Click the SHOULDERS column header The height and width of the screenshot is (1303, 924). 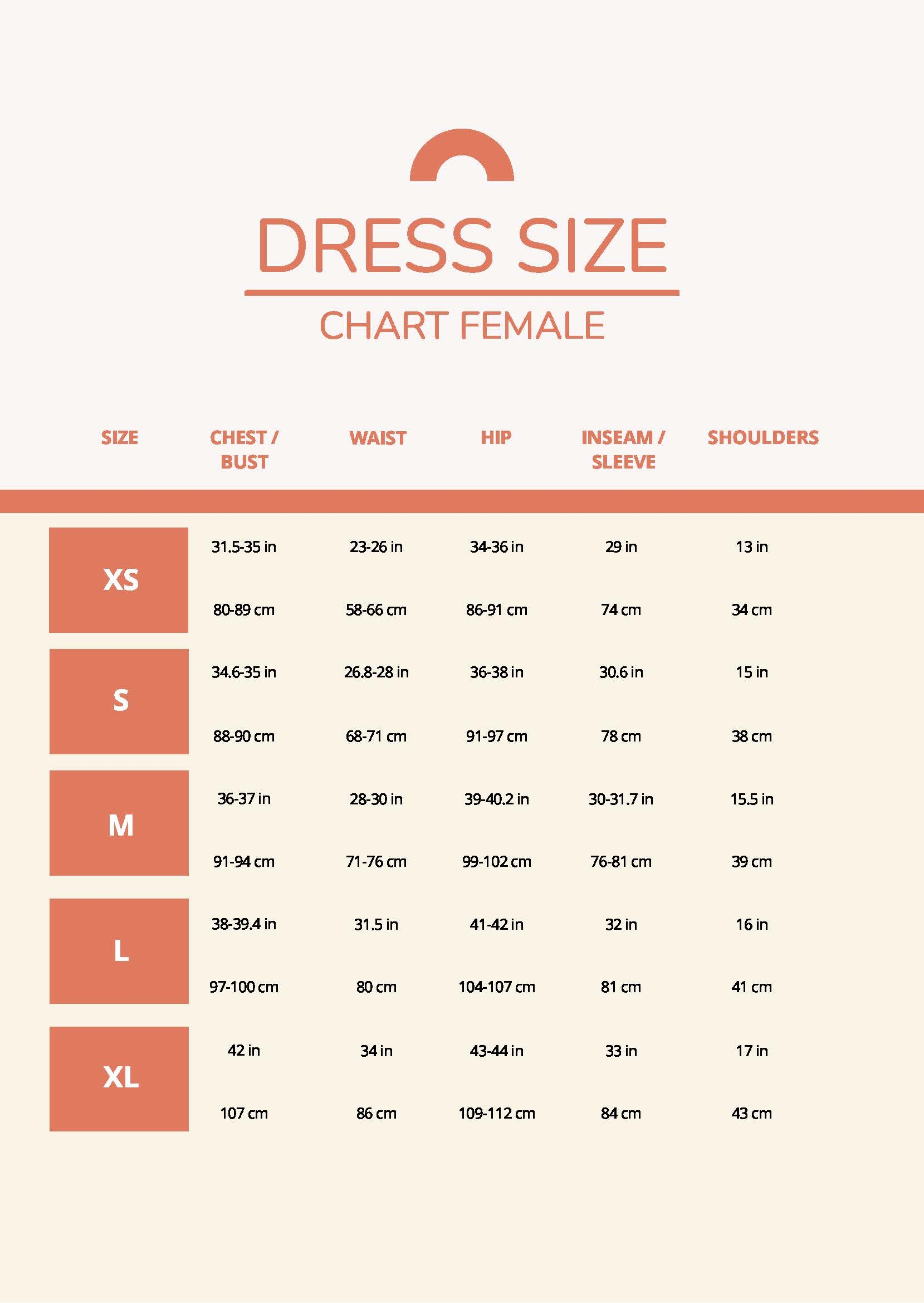point(763,437)
